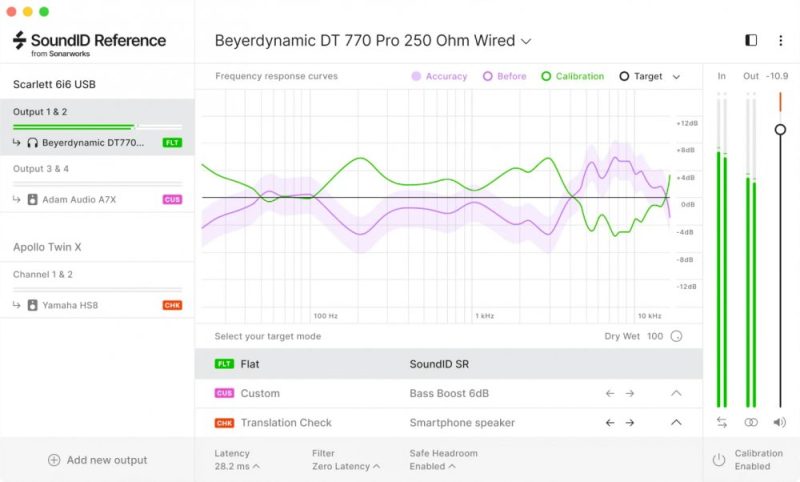Click Add new output
This screenshot has height=482, width=800.
click(x=97, y=460)
